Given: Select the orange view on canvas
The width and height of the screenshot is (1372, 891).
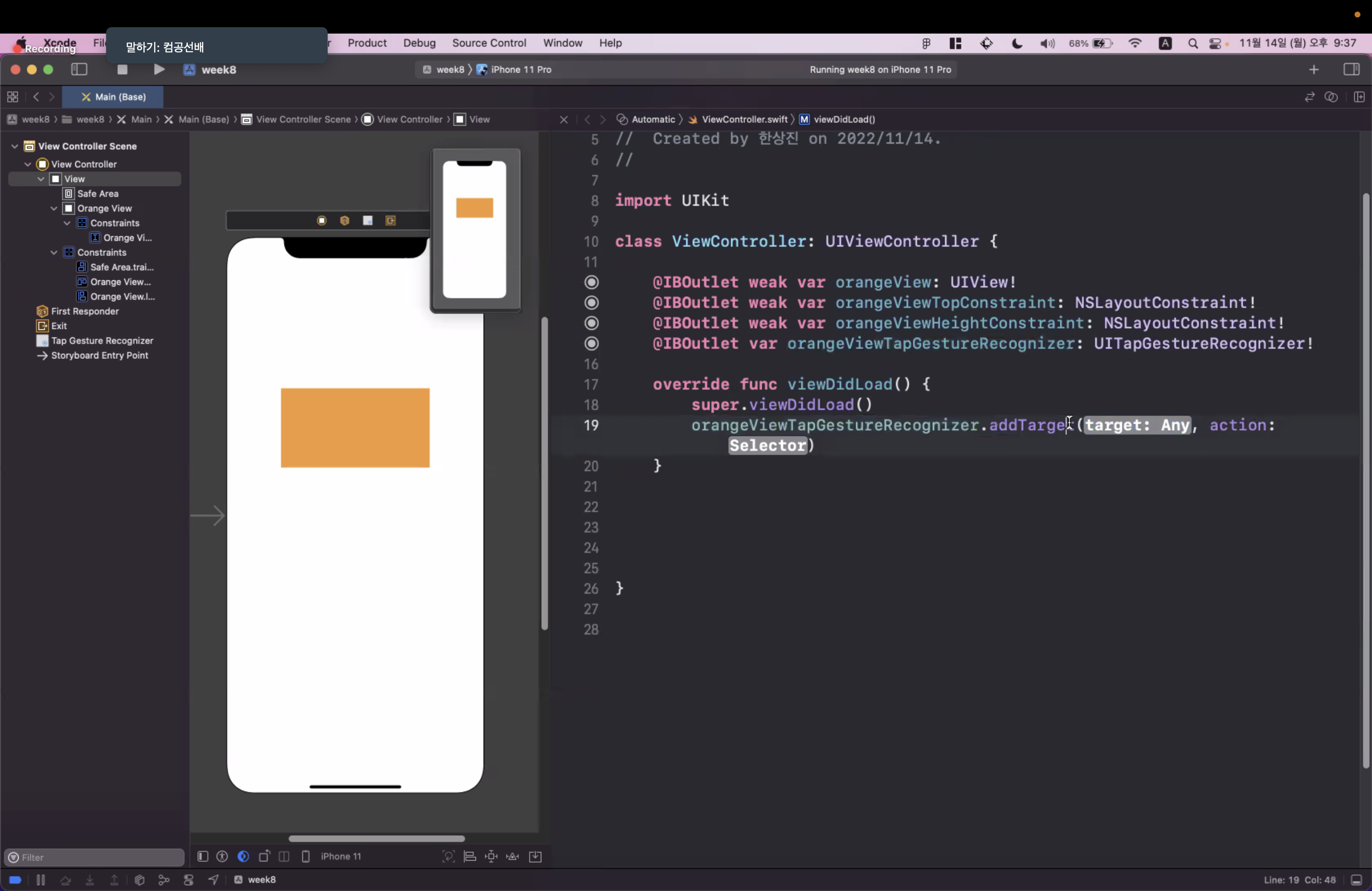Looking at the screenshot, I should [355, 428].
